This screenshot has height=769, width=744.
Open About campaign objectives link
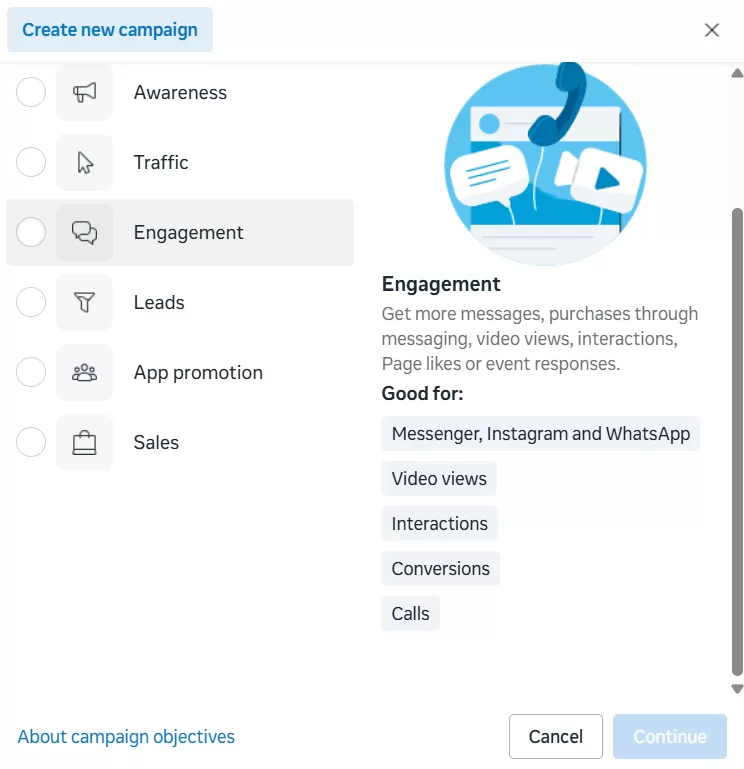[x=126, y=737]
